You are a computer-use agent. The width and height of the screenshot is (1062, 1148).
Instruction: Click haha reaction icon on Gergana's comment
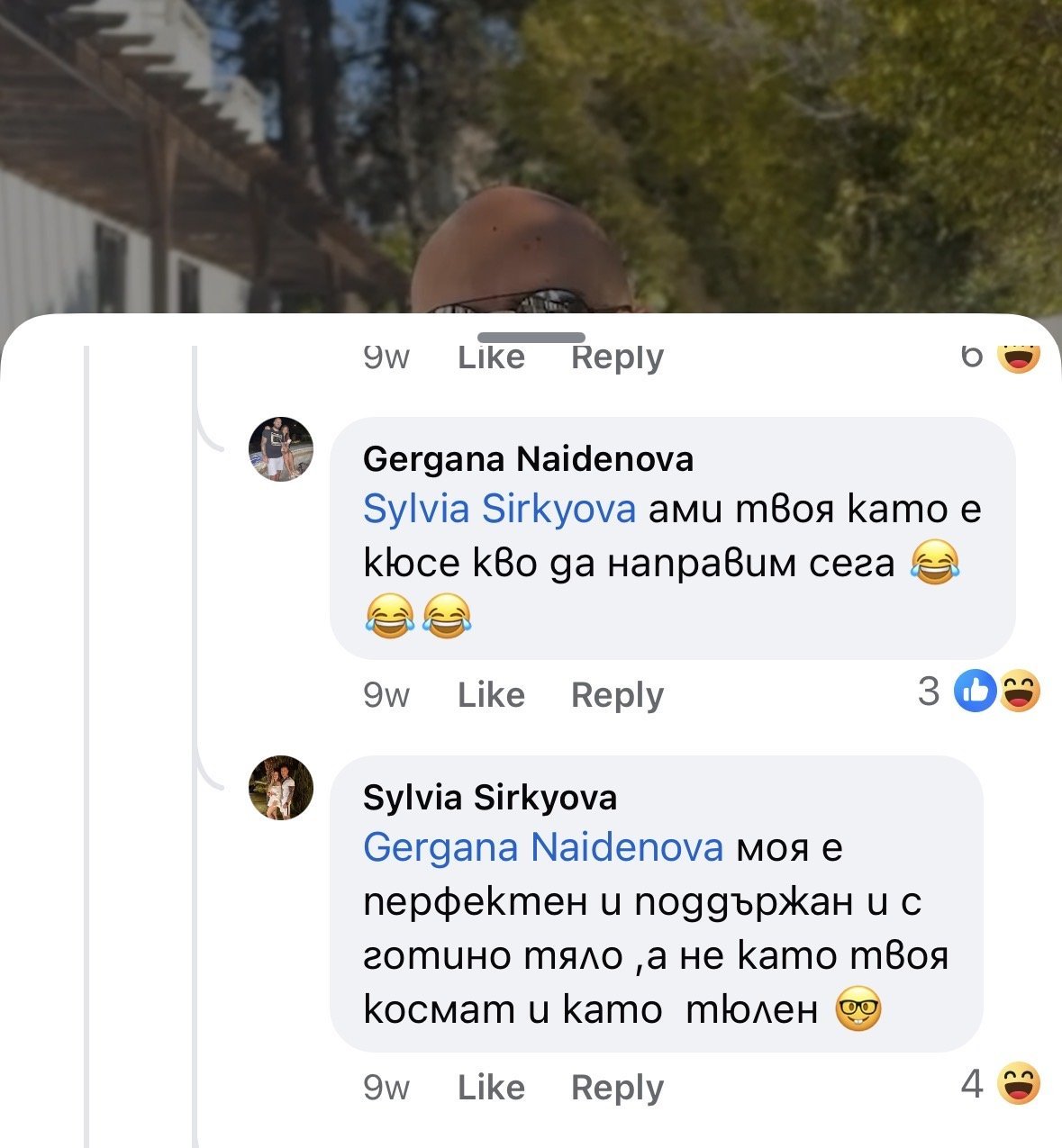pyautogui.click(x=1020, y=692)
